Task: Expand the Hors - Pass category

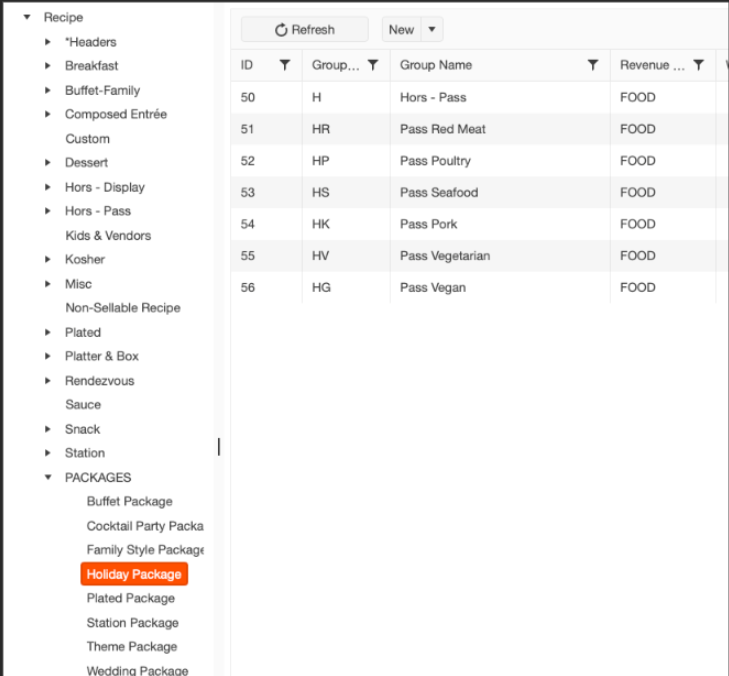Action: click(x=48, y=211)
